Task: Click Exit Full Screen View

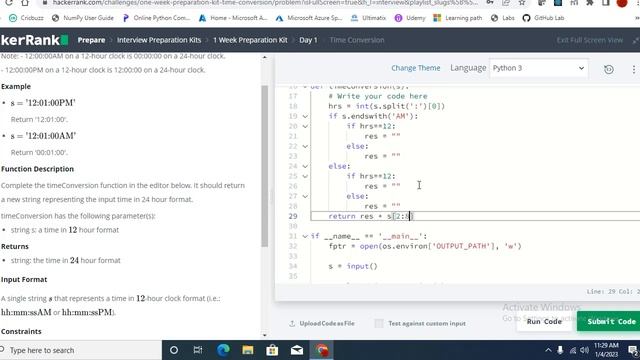Action: 590,40
